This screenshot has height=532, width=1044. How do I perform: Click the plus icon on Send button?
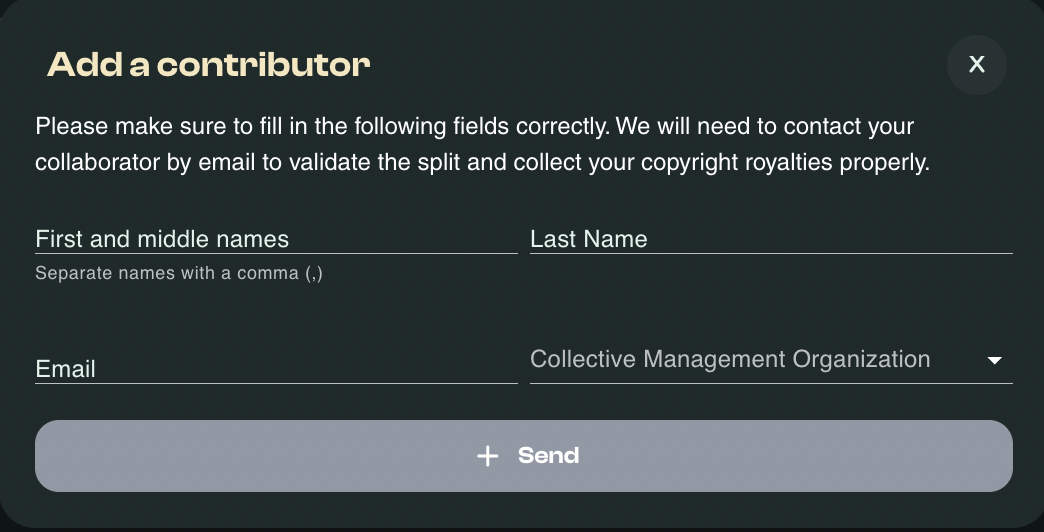point(487,456)
